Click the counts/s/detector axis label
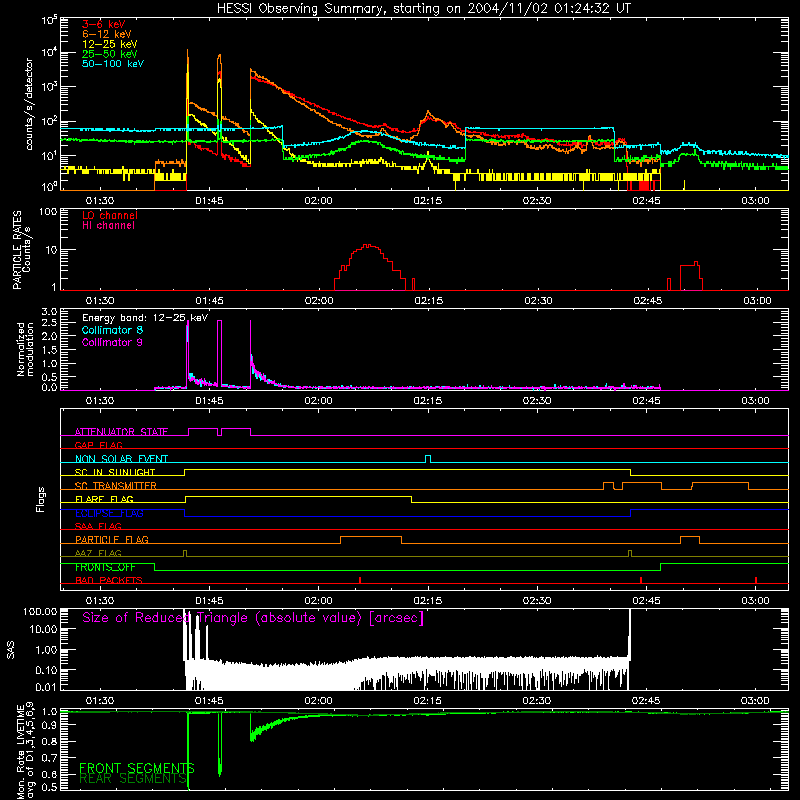Screen dimensions: 800x800 29,104
